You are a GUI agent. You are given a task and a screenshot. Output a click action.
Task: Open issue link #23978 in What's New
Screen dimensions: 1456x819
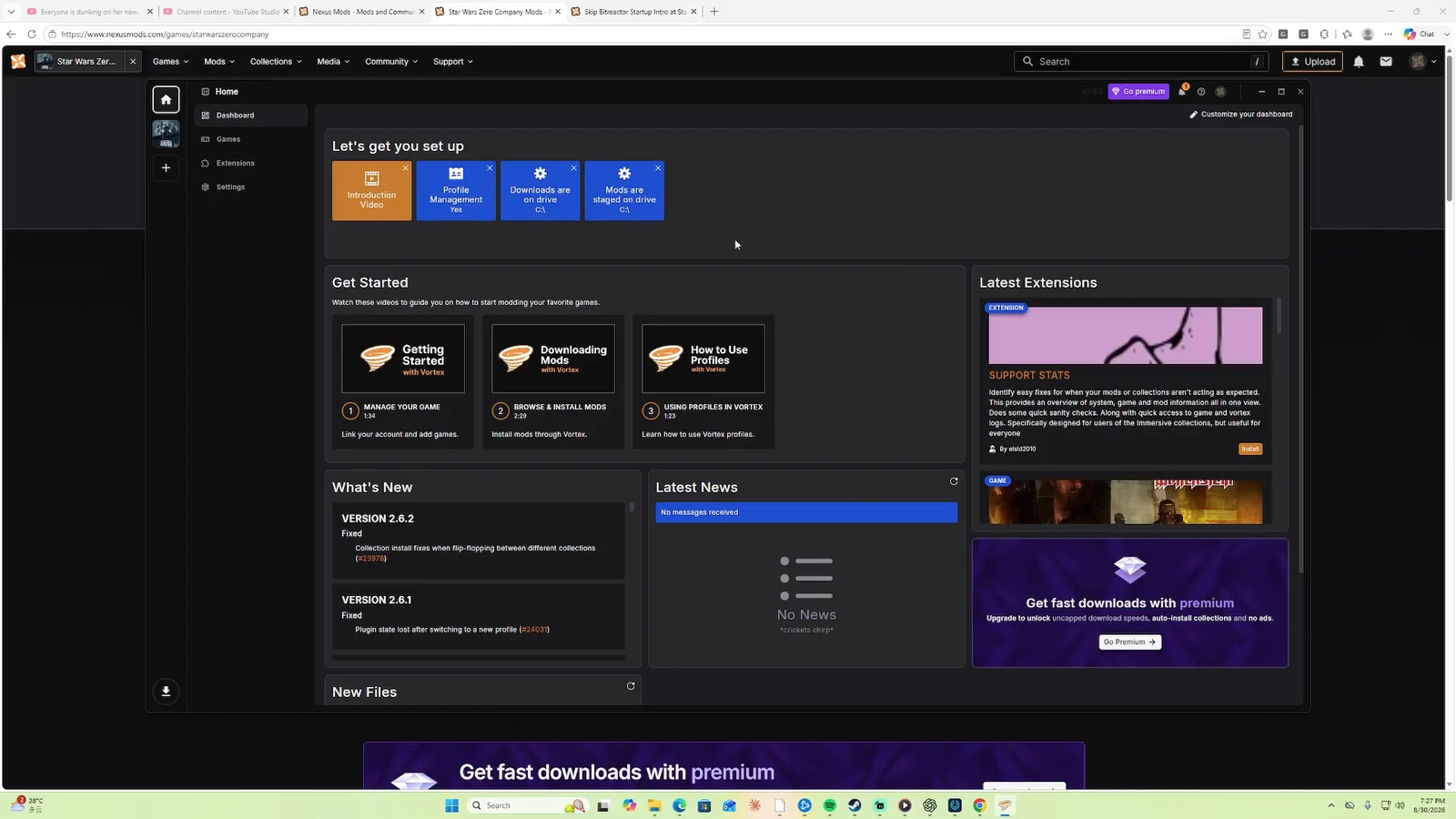(371, 559)
